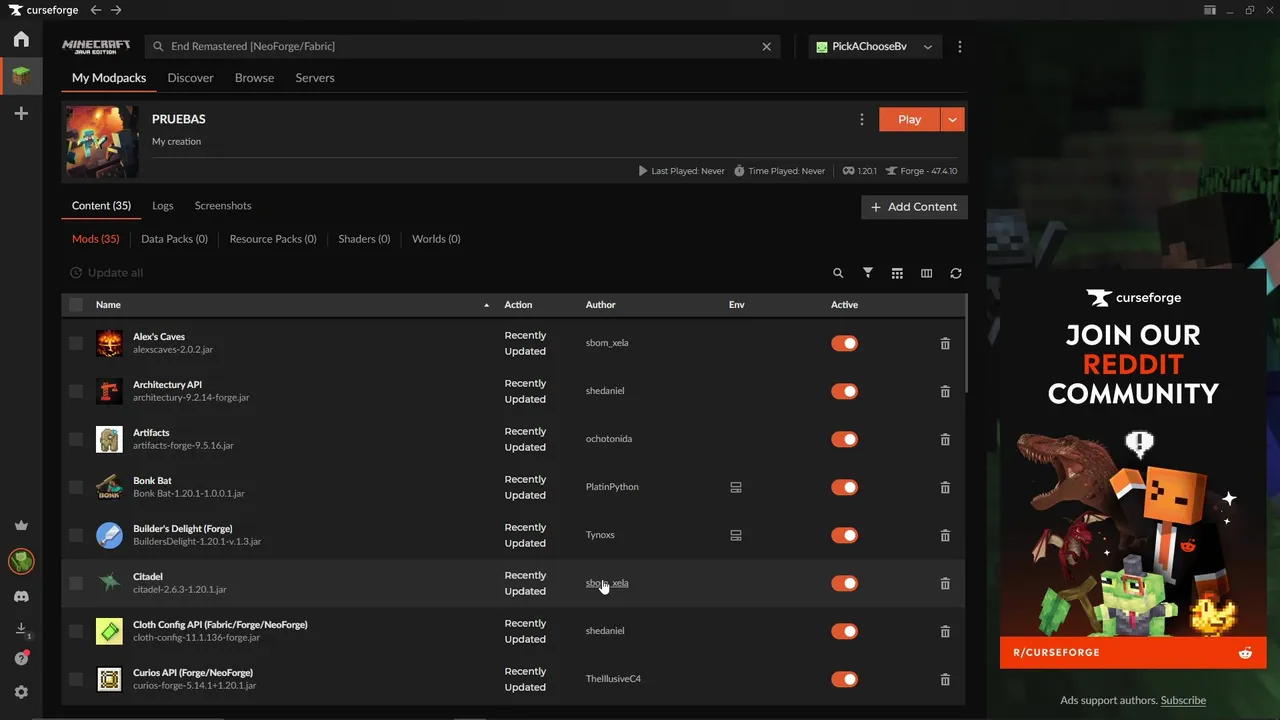1280x720 pixels.
Task: Toggle Architectury API active switch
Action: point(844,391)
